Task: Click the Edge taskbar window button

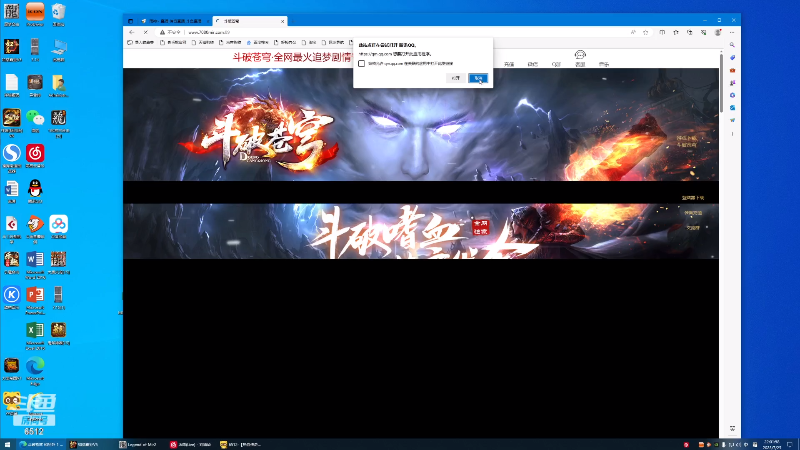Action: (x=41, y=444)
